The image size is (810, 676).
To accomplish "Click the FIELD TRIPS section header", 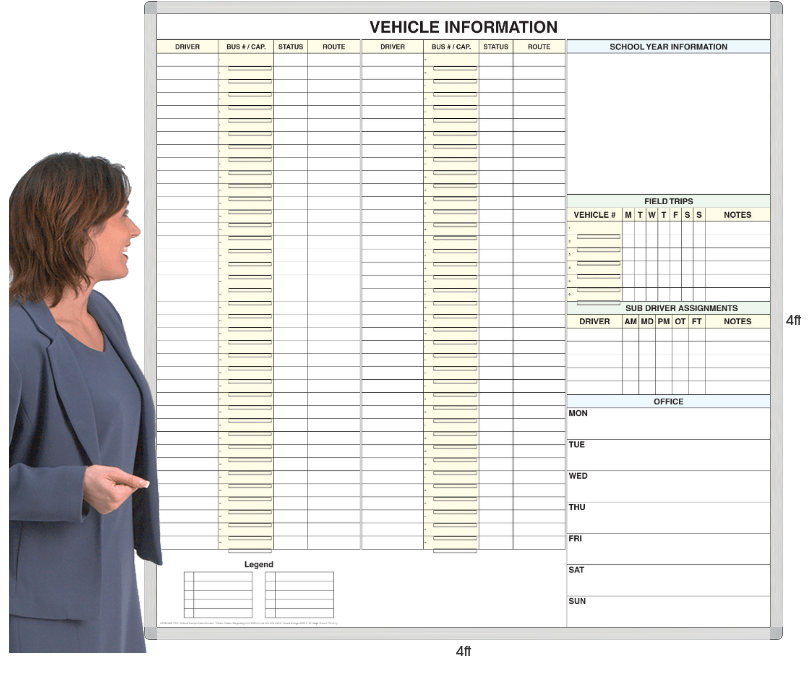I will [x=668, y=201].
